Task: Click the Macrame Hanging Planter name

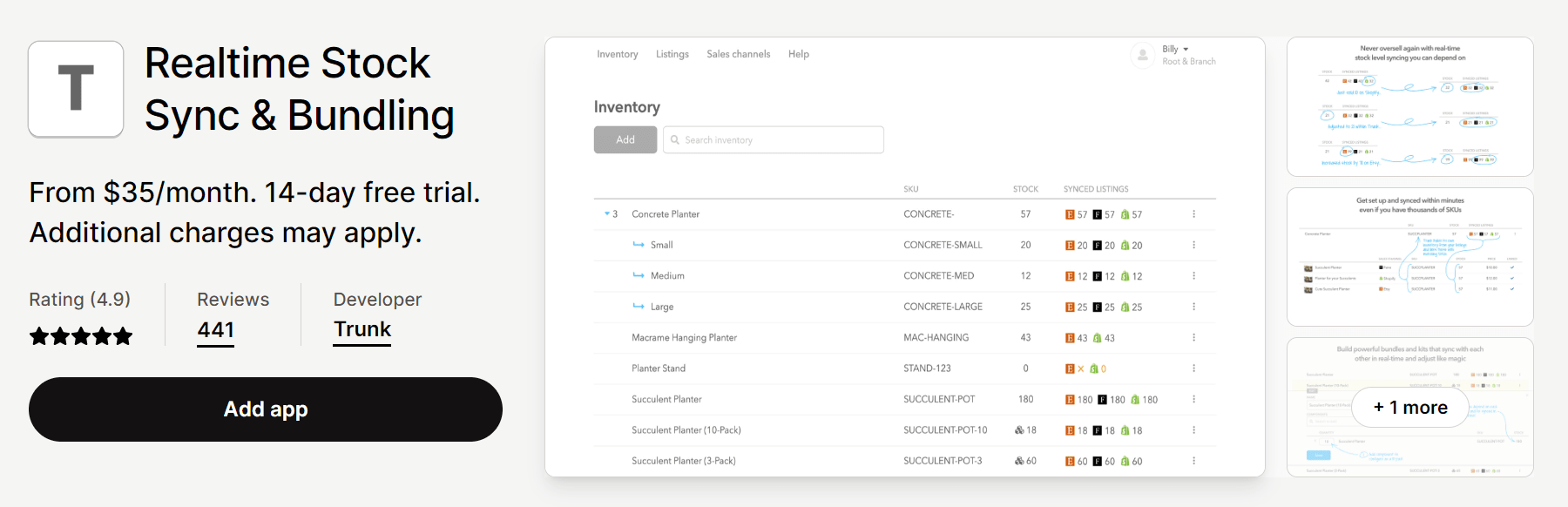Action: (685, 338)
